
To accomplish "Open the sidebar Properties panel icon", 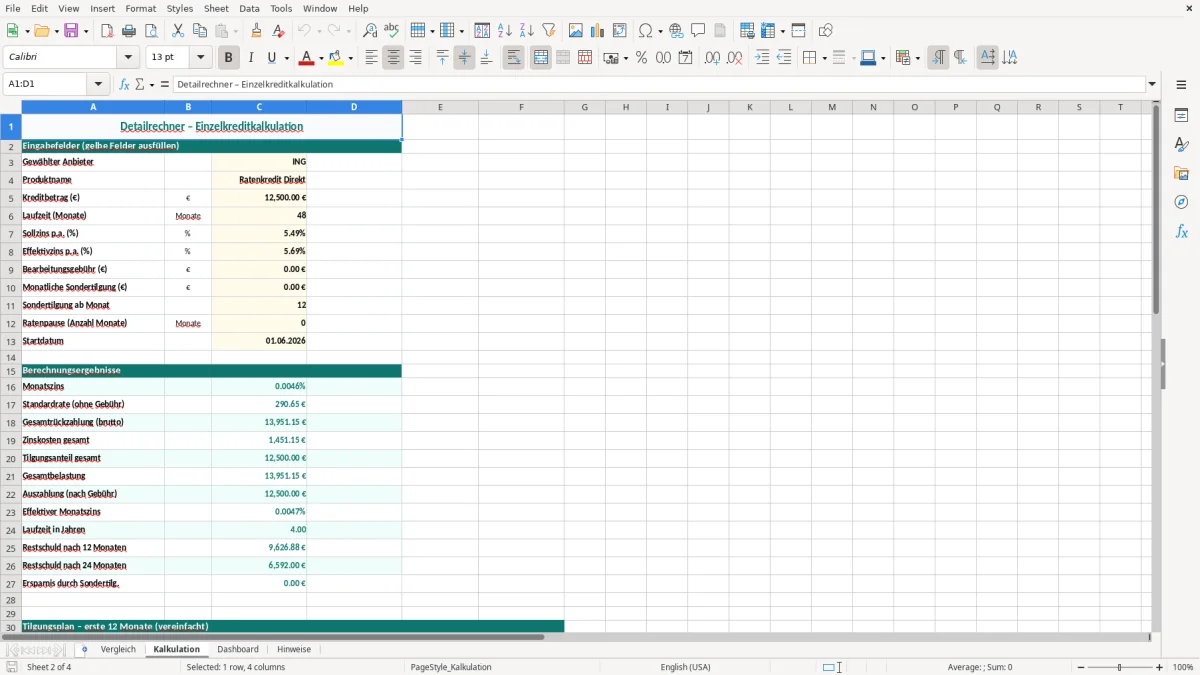I will (1181, 116).
